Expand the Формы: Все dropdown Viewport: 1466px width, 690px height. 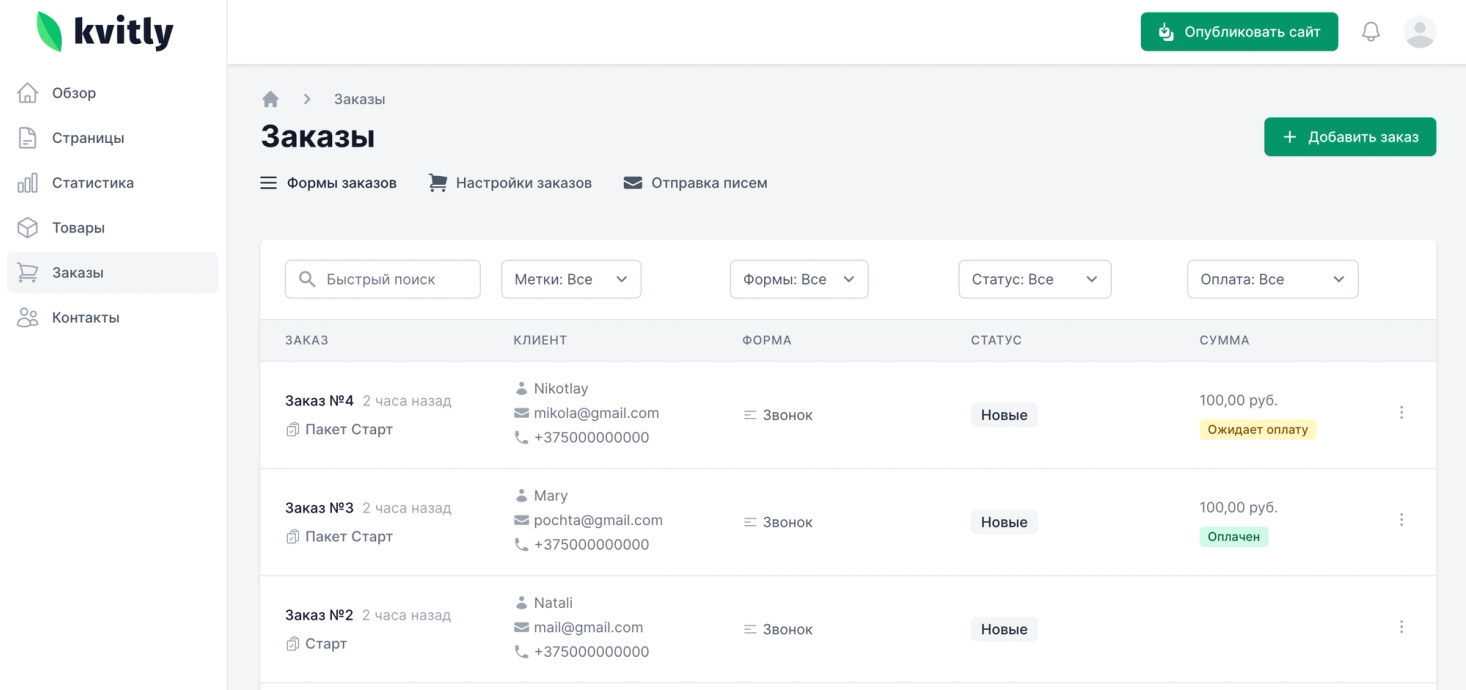tap(799, 280)
